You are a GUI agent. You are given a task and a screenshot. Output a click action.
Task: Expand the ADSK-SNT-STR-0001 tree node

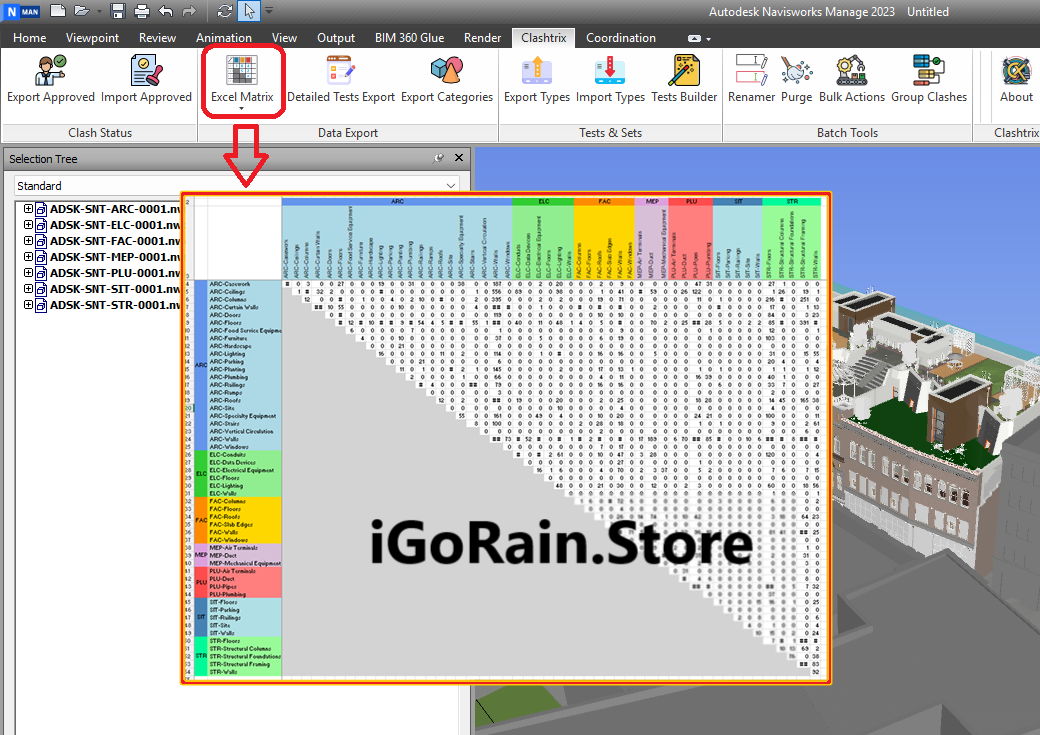[x=28, y=305]
